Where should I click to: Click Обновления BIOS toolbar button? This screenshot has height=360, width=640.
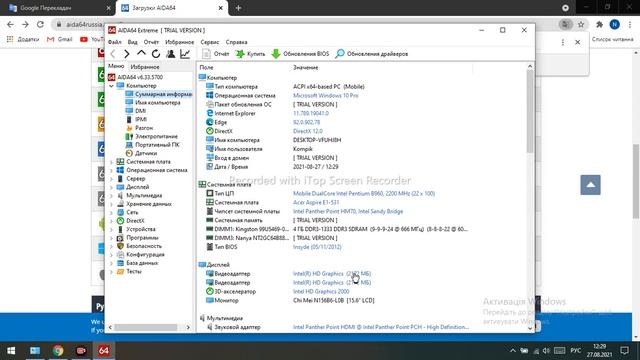coord(300,54)
